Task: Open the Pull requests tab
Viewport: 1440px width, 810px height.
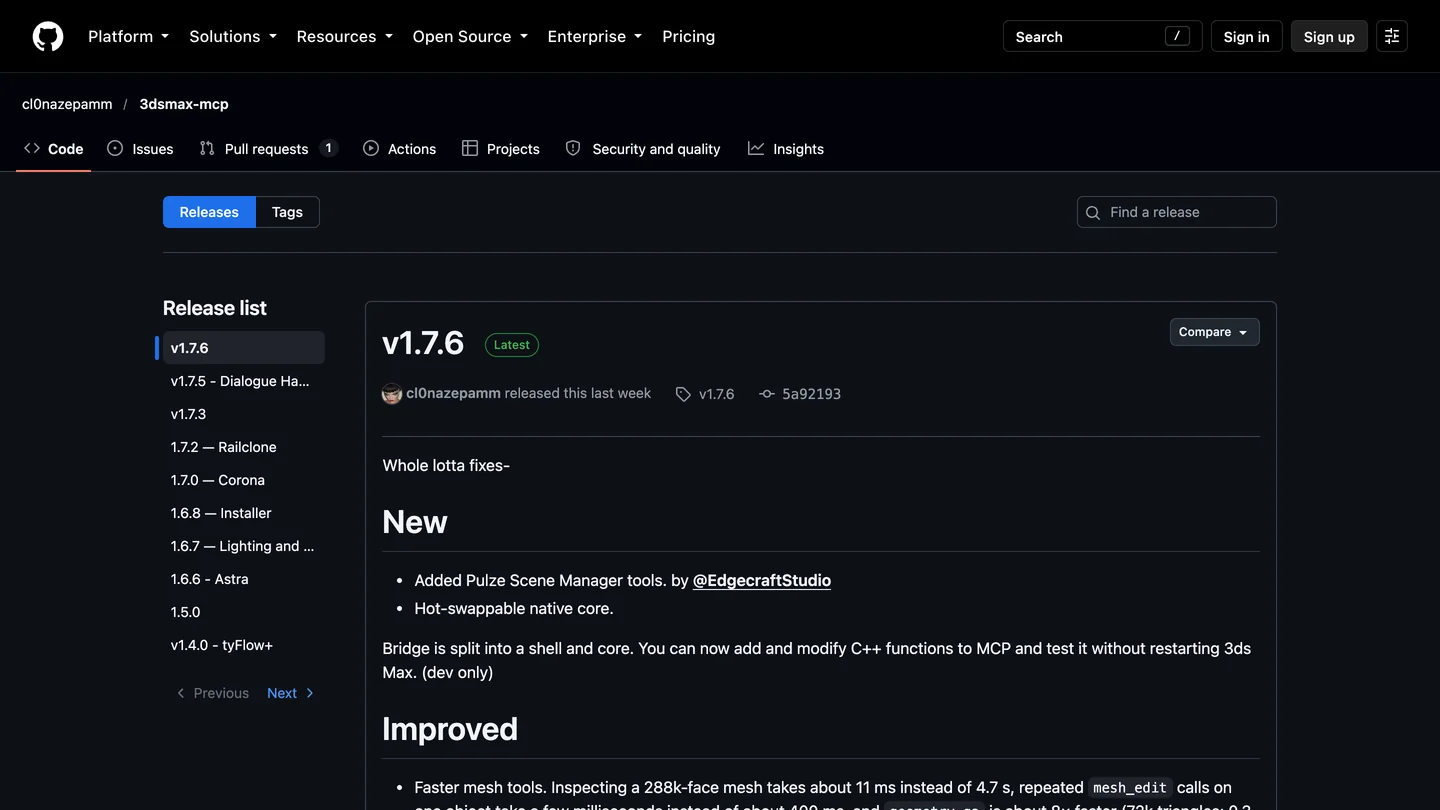Action: [268, 149]
